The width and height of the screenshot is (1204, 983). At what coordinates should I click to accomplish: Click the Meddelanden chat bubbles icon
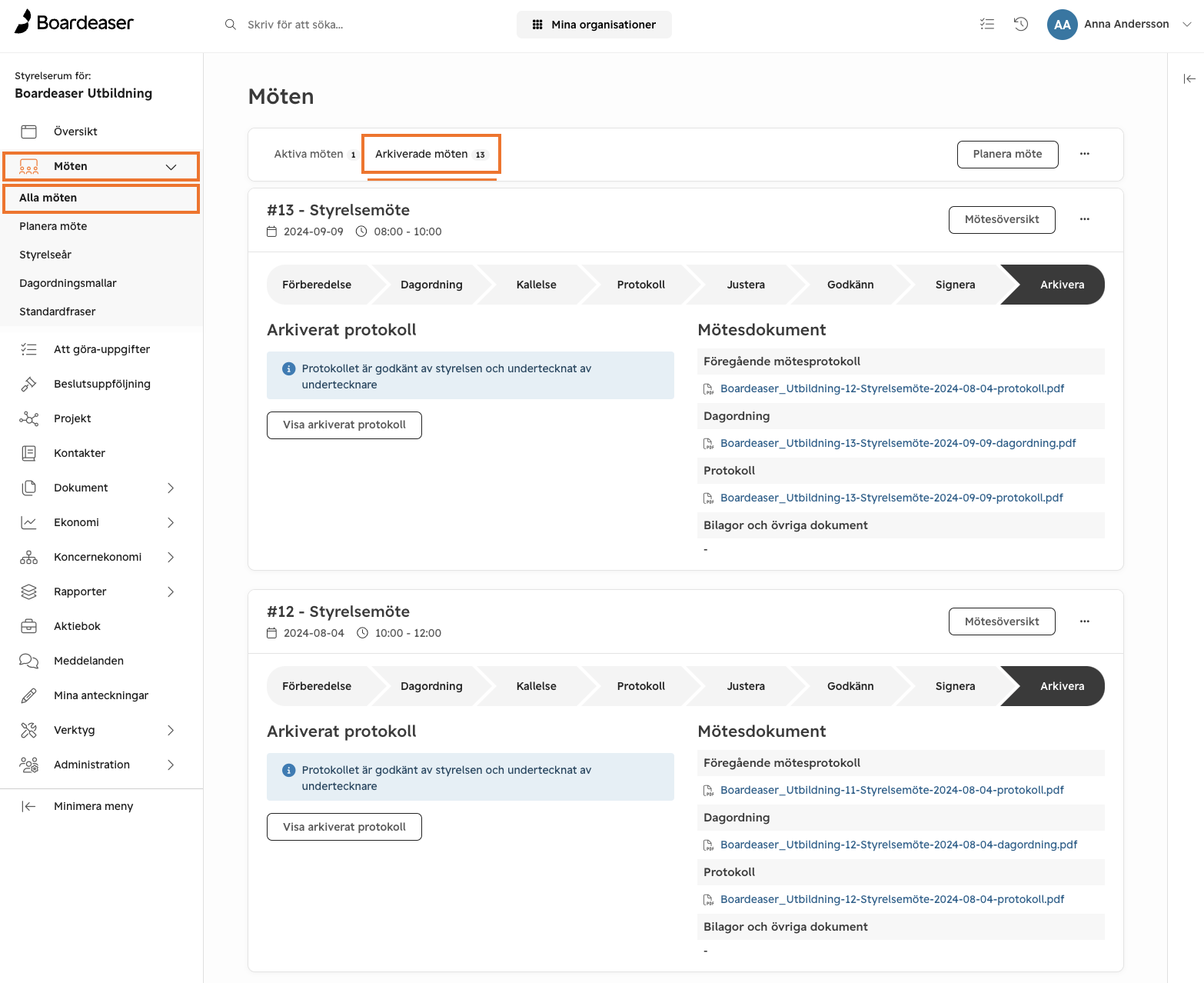(x=28, y=661)
